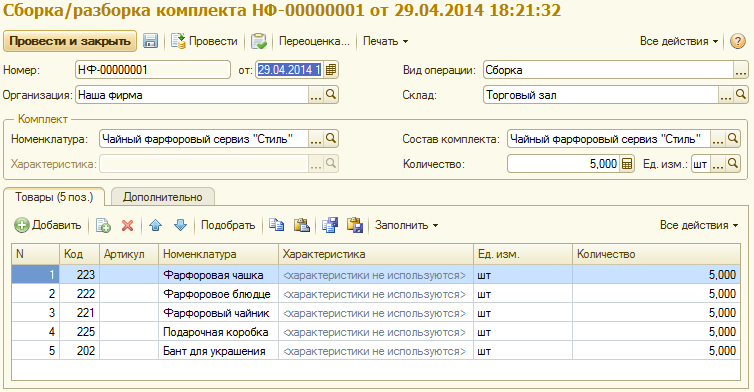Expand the Печать dropdown menu
The height and width of the screenshot is (392, 754).
point(385,41)
